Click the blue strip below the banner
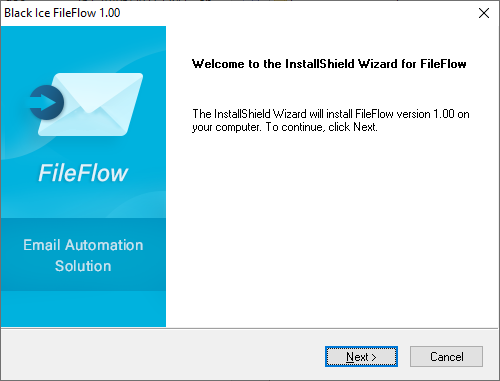 [x=83, y=309]
